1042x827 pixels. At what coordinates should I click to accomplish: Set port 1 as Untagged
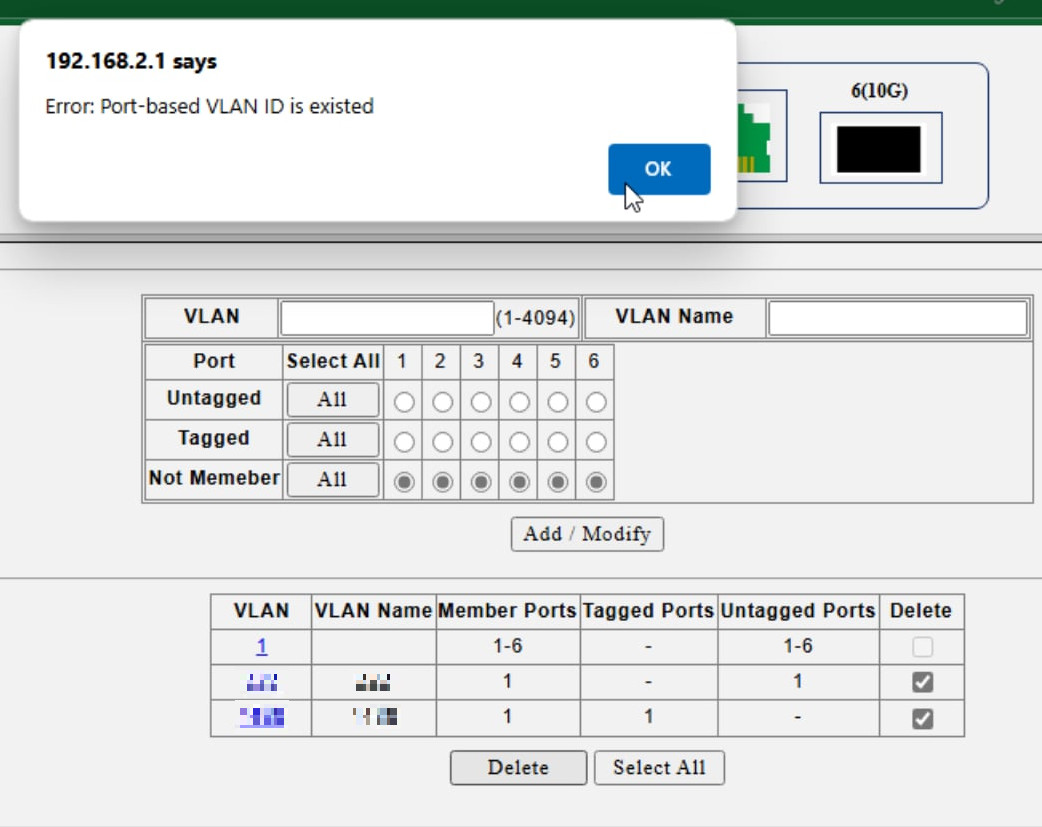(x=404, y=402)
